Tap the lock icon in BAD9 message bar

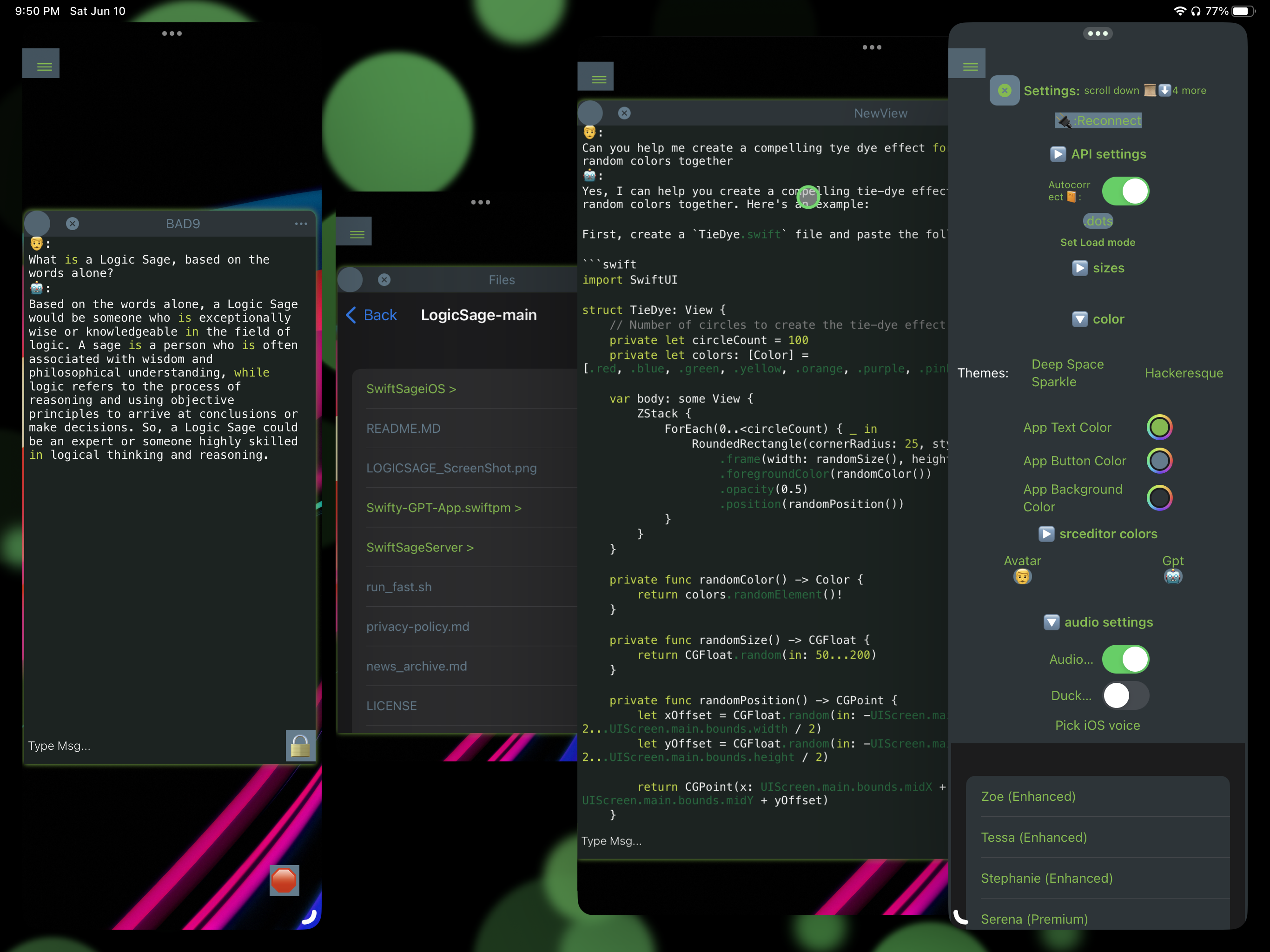(x=300, y=746)
